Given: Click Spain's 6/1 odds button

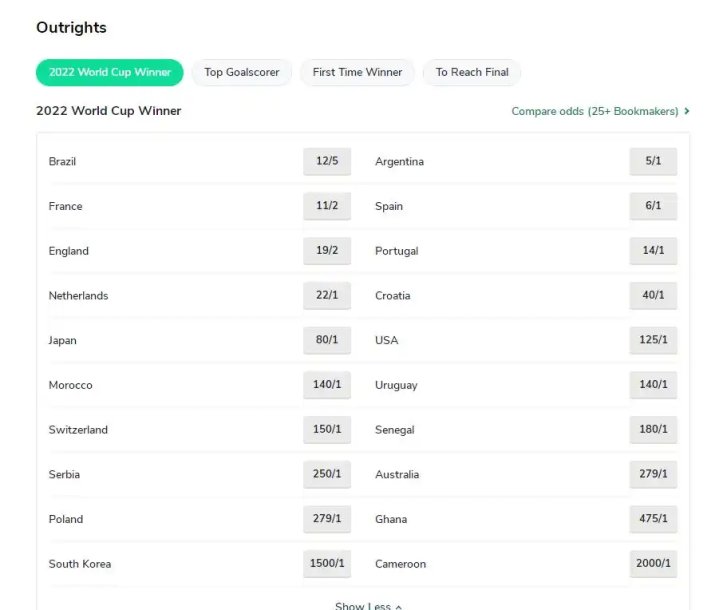Looking at the screenshot, I should click(x=653, y=206).
